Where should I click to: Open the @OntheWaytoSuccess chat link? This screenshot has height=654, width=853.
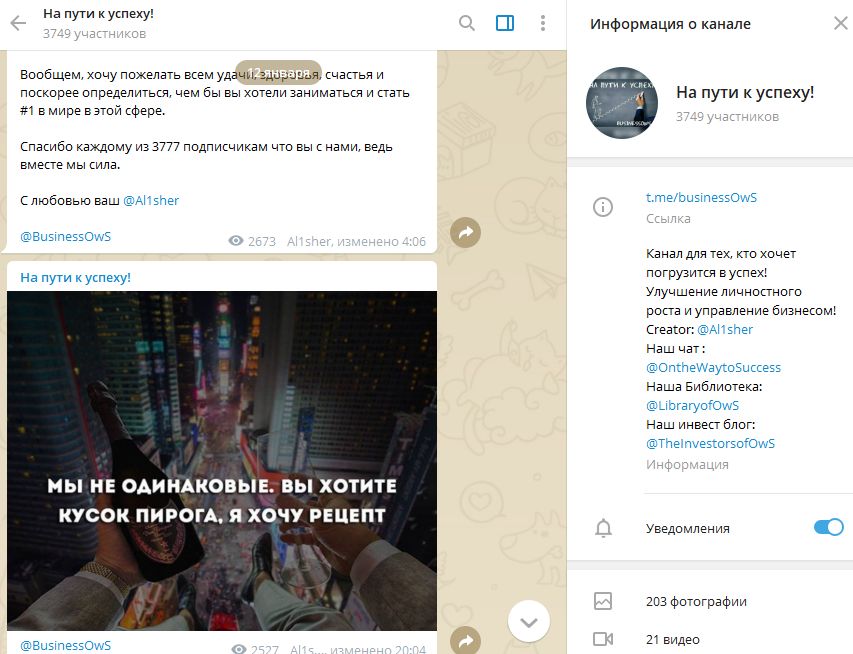point(713,368)
